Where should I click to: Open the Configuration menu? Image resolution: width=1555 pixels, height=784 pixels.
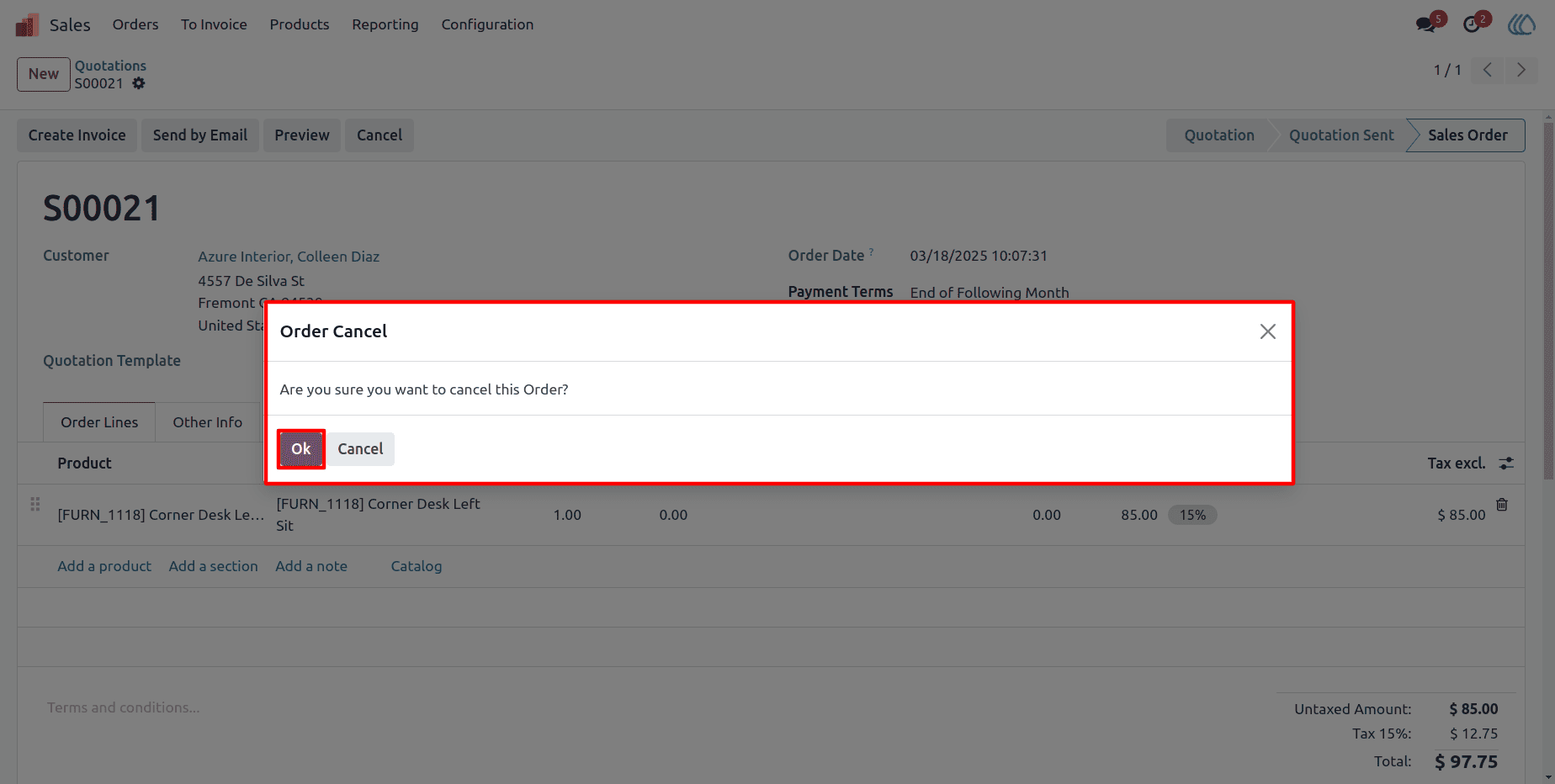coord(487,24)
